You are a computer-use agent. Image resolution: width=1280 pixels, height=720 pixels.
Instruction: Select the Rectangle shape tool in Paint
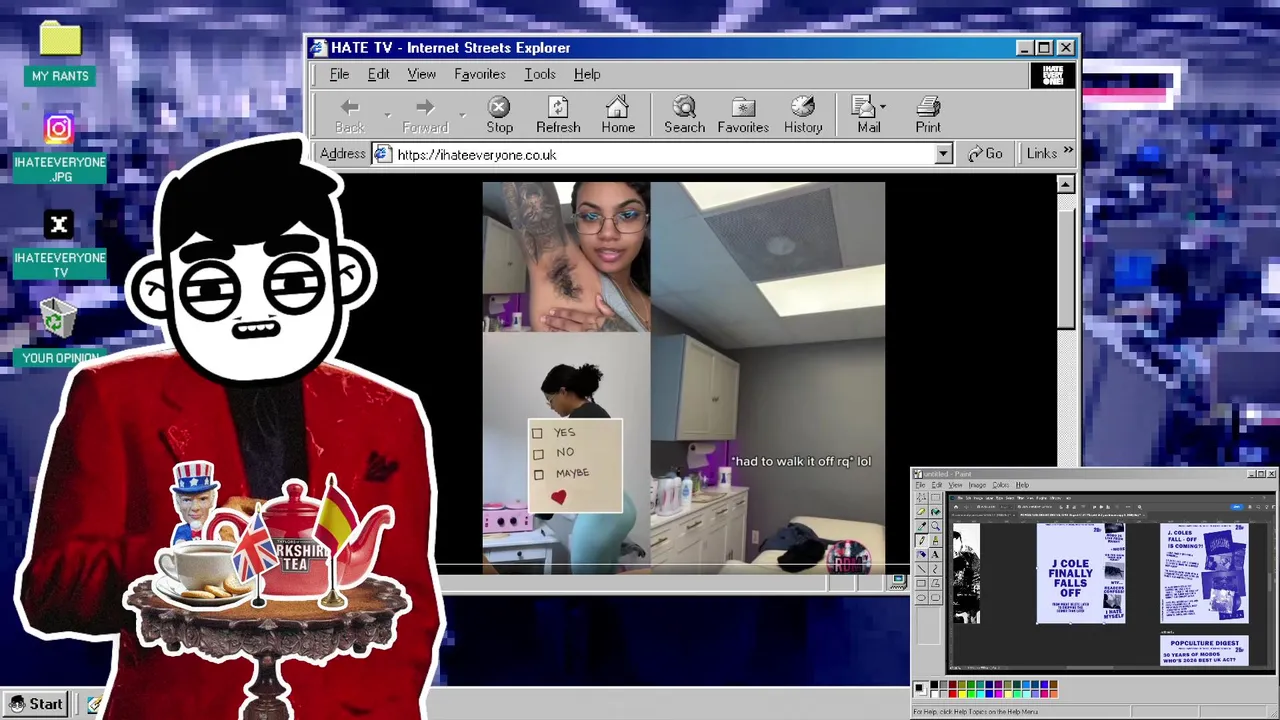(921, 583)
